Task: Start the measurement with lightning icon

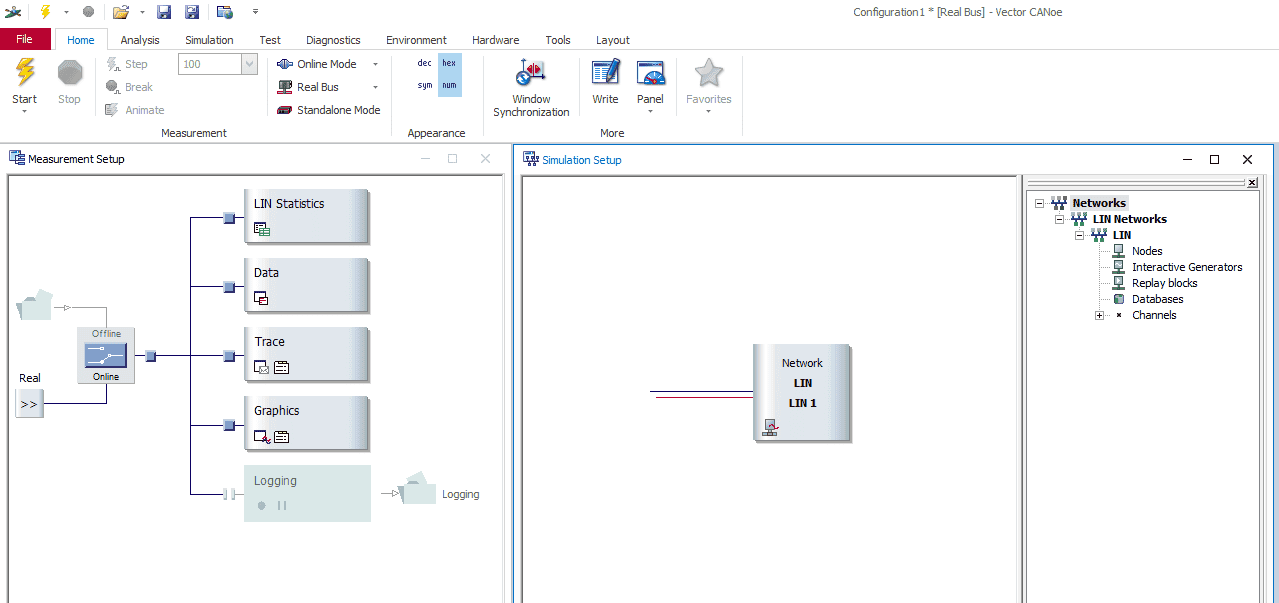Action: coord(24,74)
